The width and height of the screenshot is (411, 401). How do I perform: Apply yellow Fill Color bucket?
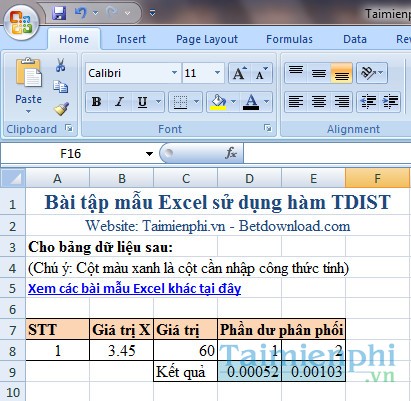218,102
